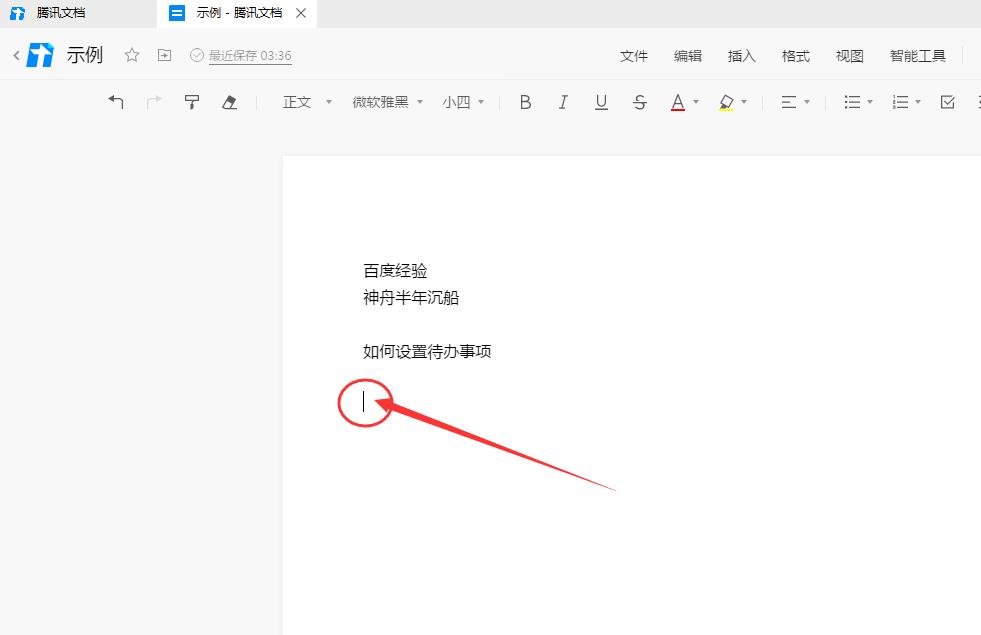Click the 最近保存 03:36 link

[248, 56]
